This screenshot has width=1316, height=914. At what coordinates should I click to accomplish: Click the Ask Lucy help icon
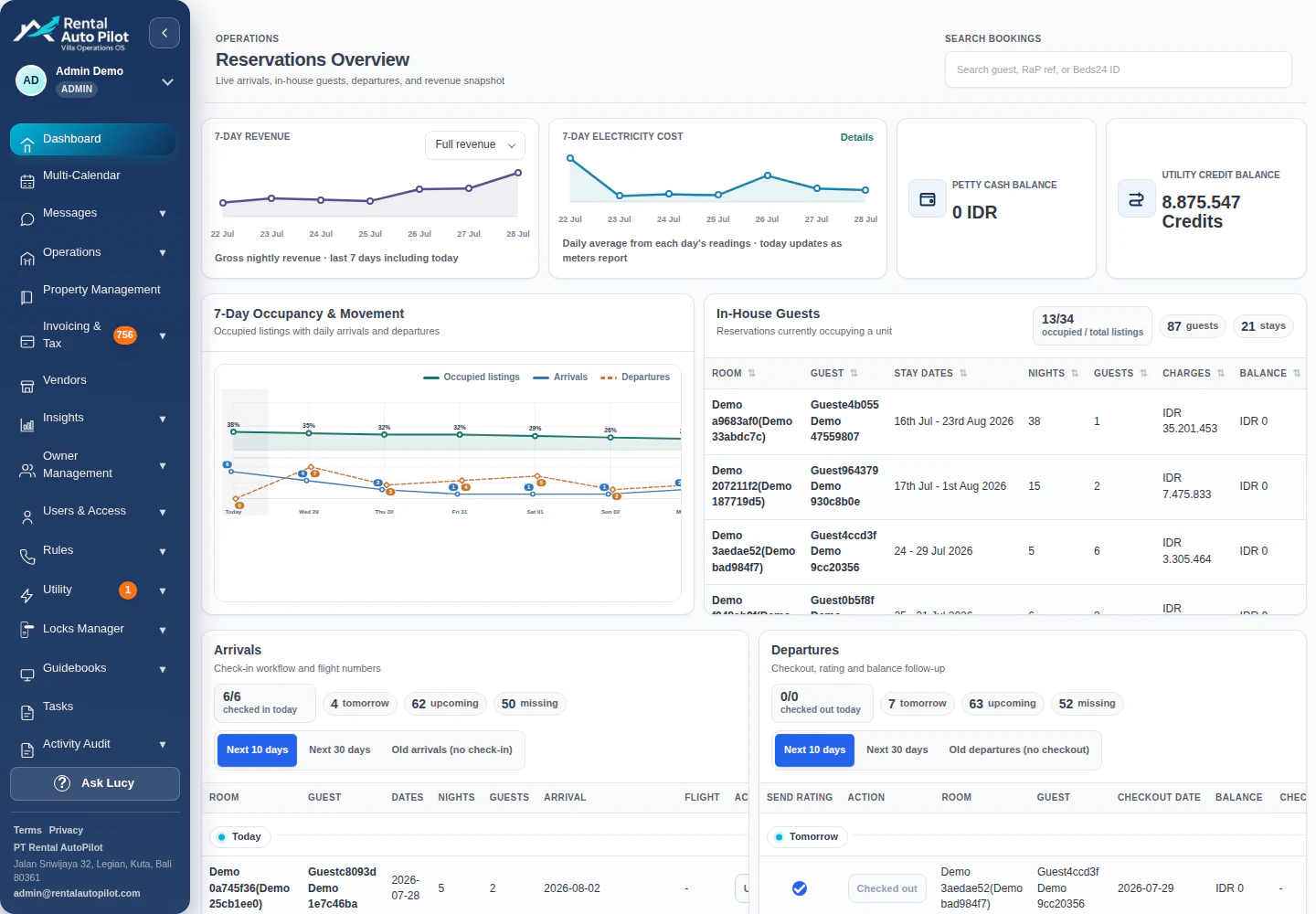[62, 783]
